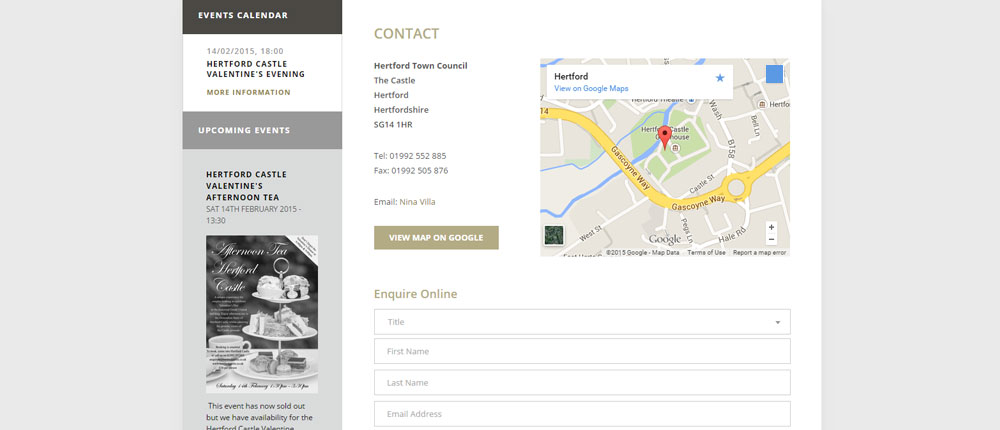The width and height of the screenshot is (1000, 430).
Task: Click the First Name field
Action: point(582,352)
